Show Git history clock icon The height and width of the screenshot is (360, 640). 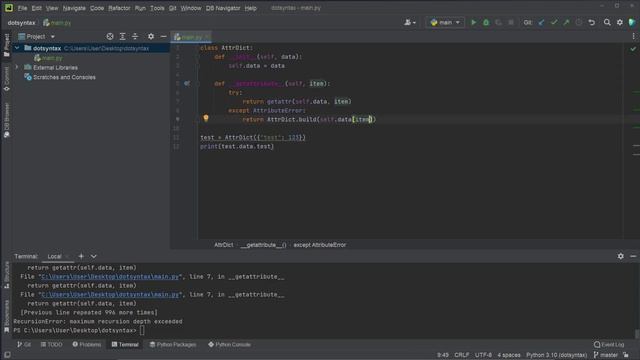click(579, 22)
